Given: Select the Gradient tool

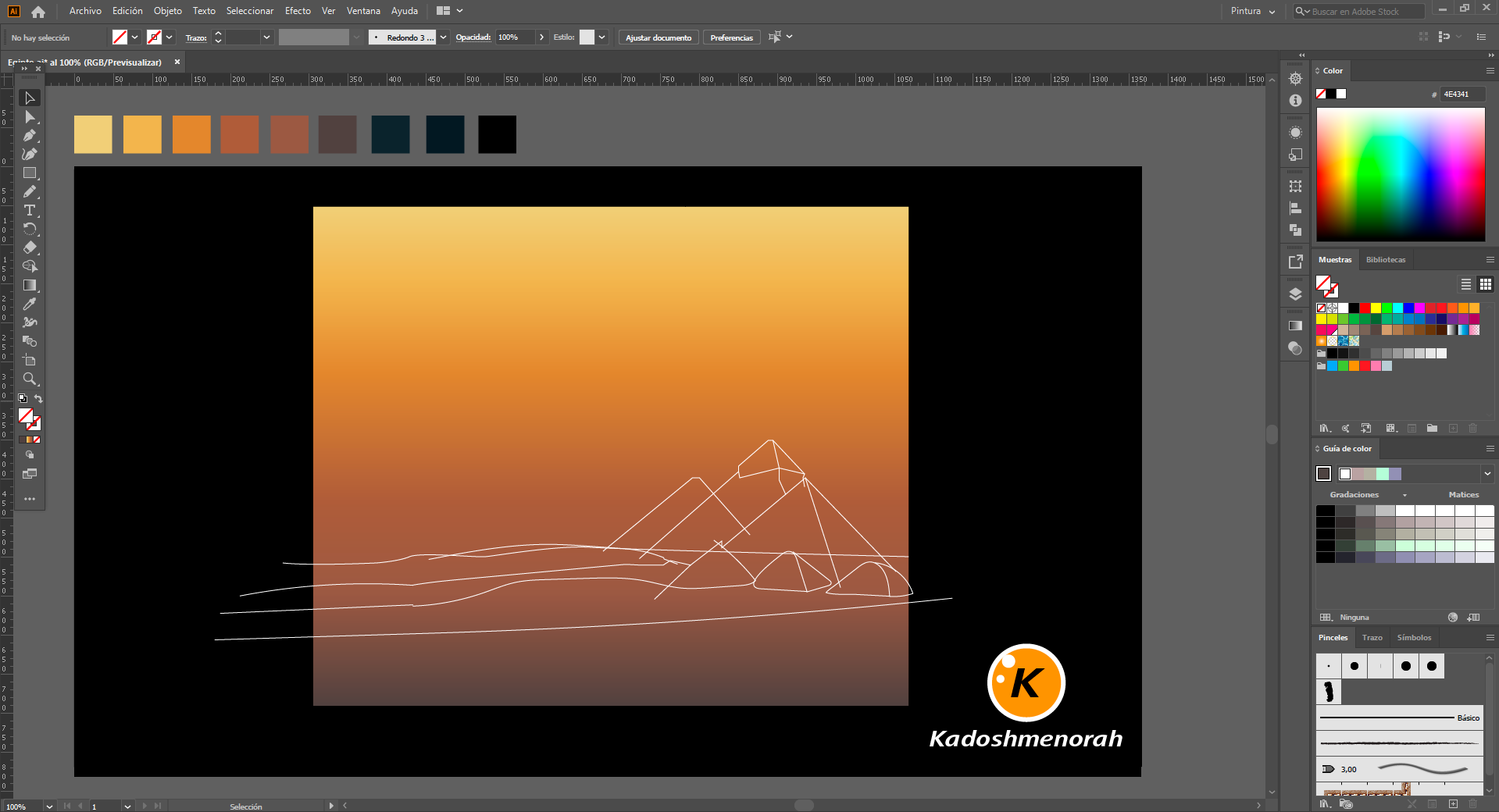Looking at the screenshot, I should pos(30,286).
